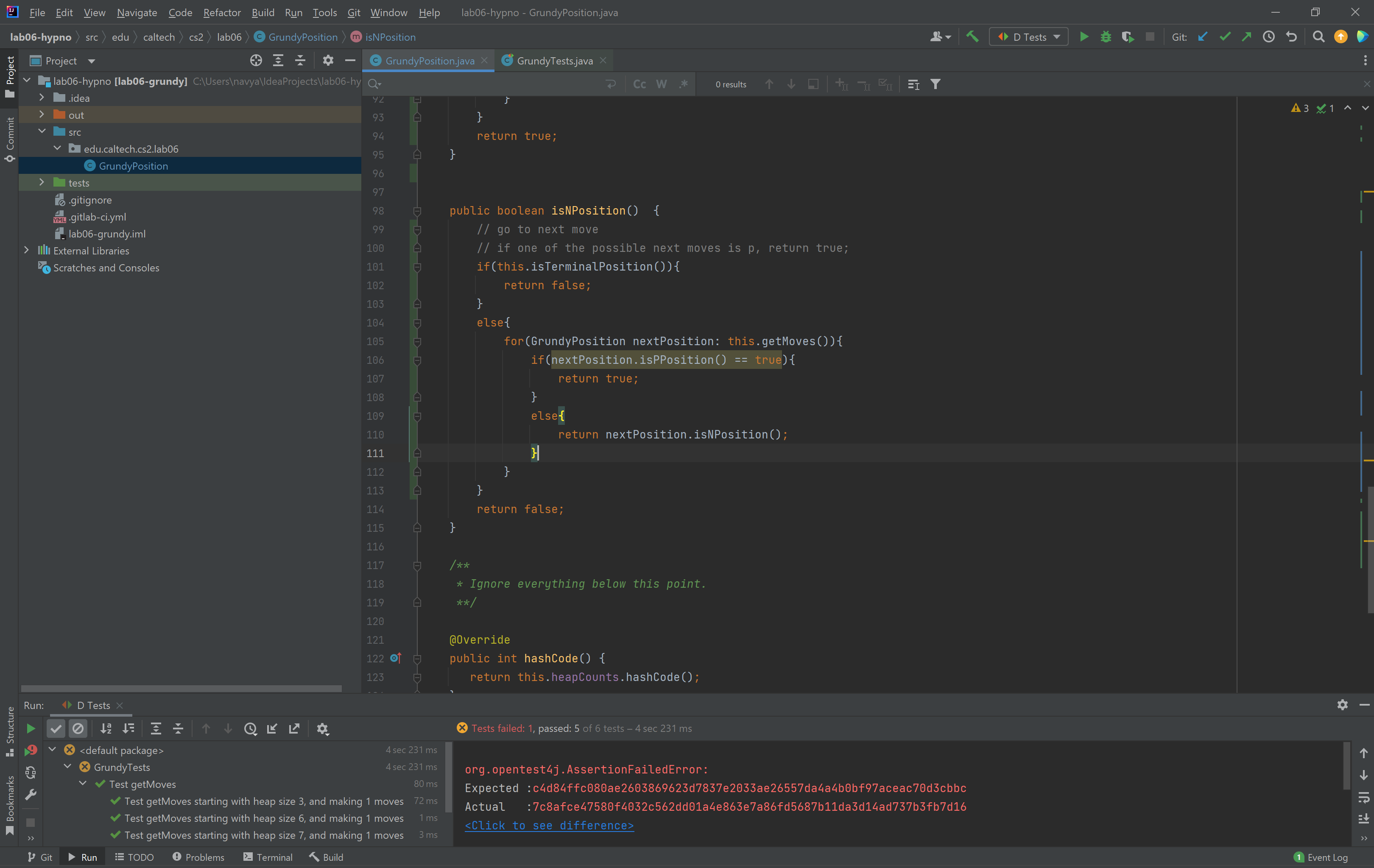Click Select Opened File target icon
This screenshot has width=1374, height=868.
coord(256,61)
